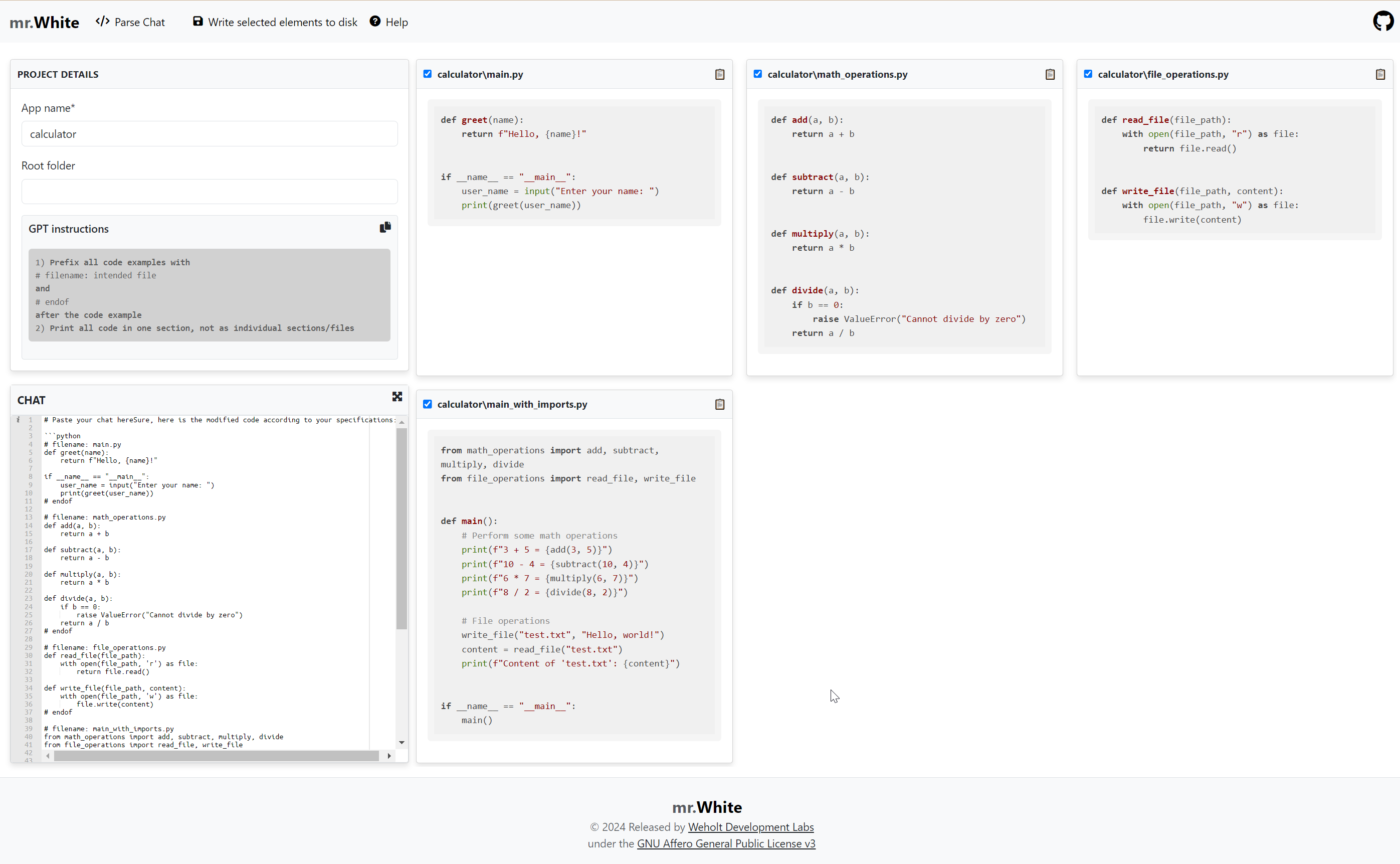
Task: Open the GitHub repository icon
Action: 1383,21
